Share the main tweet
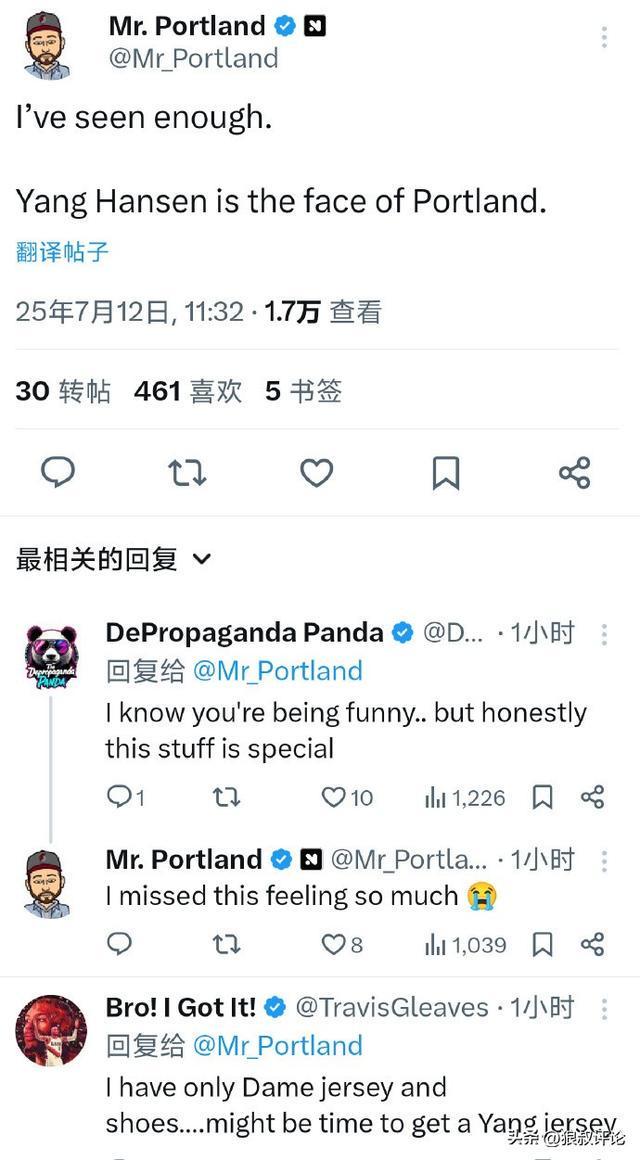Image resolution: width=640 pixels, height=1160 pixels. tap(574, 472)
